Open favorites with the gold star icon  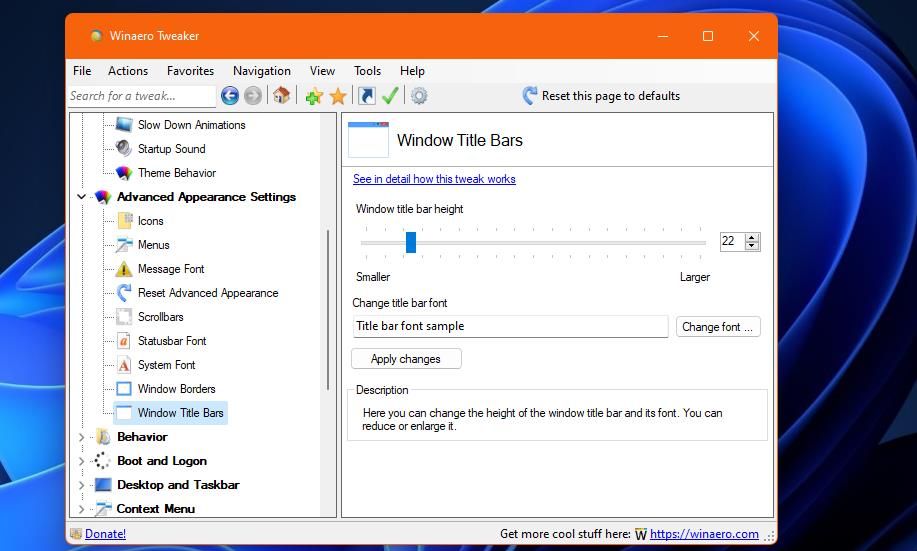click(x=338, y=96)
